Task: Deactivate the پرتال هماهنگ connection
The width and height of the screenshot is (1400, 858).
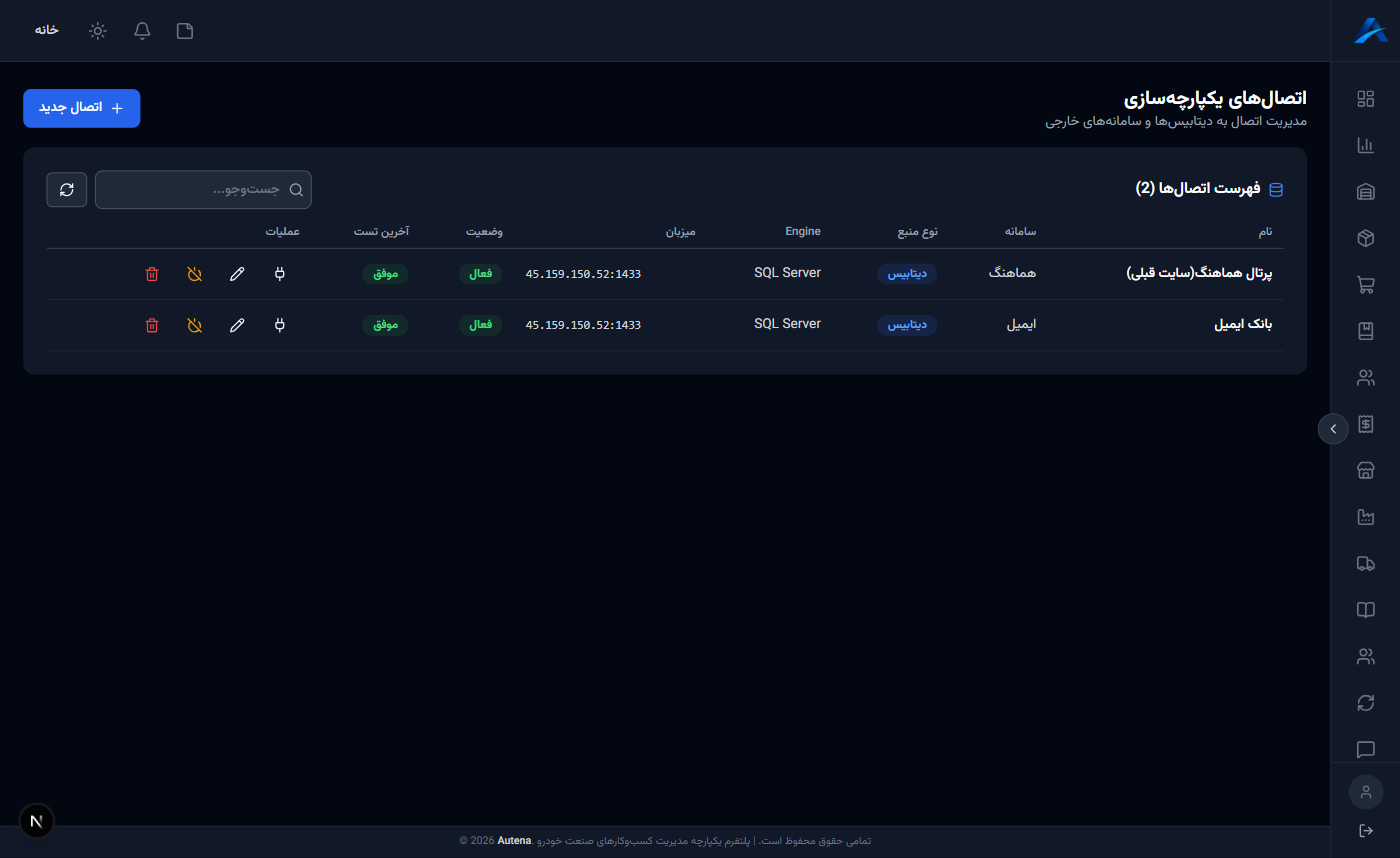Action: click(195, 273)
